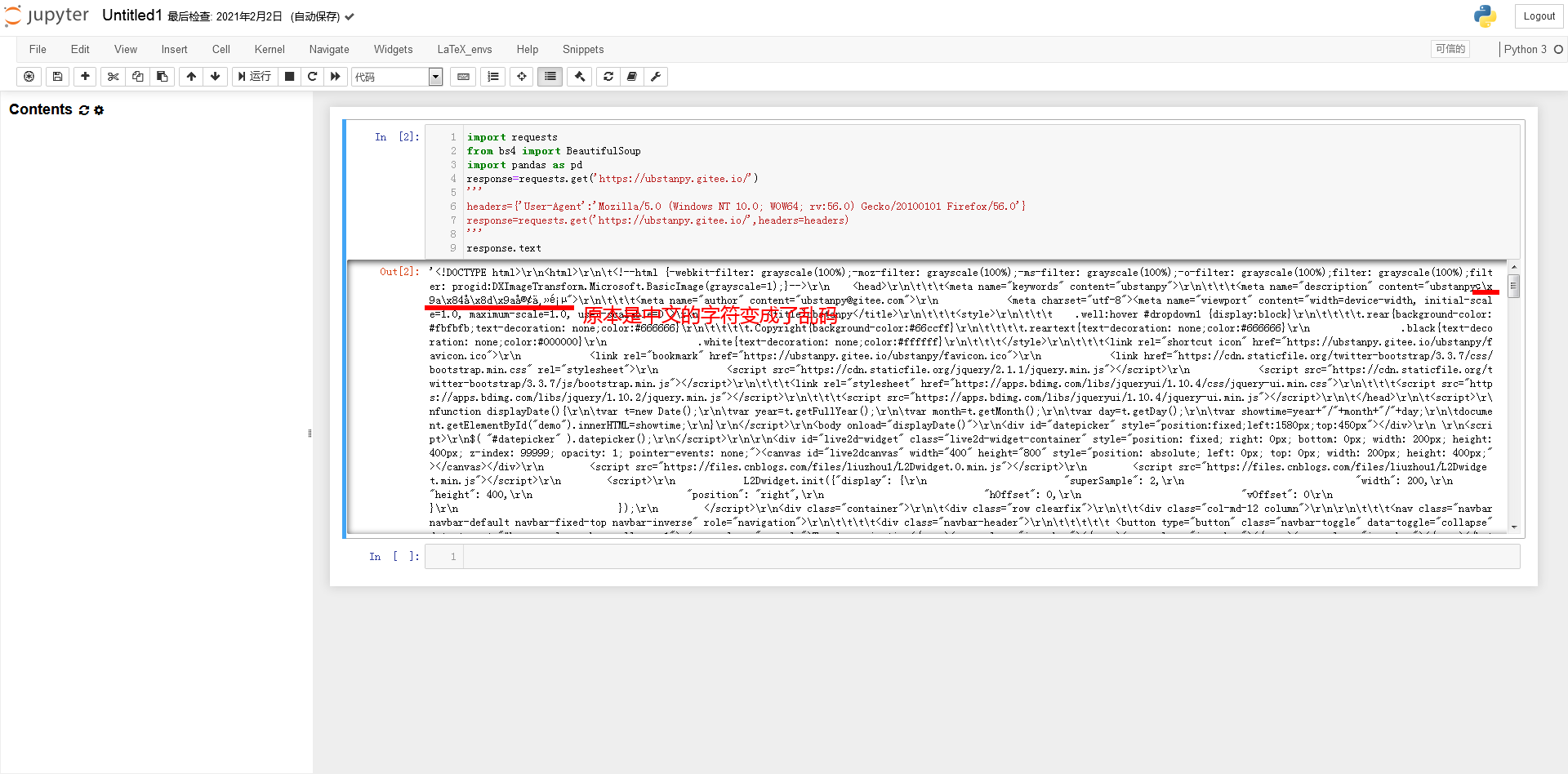Open the Widgets menu
The width and height of the screenshot is (1568, 774).
[x=393, y=49]
